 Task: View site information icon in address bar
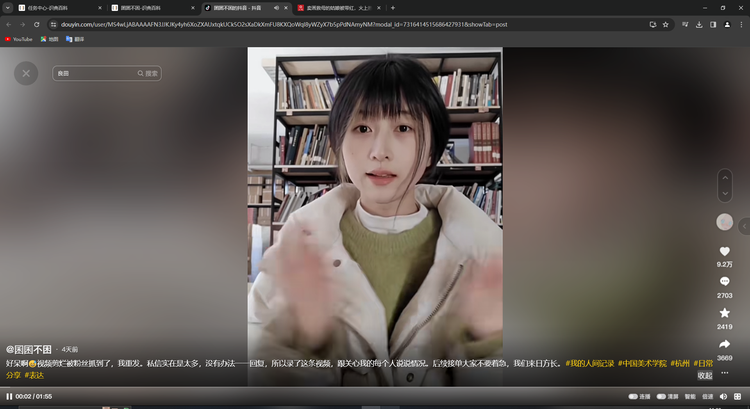[53, 24]
